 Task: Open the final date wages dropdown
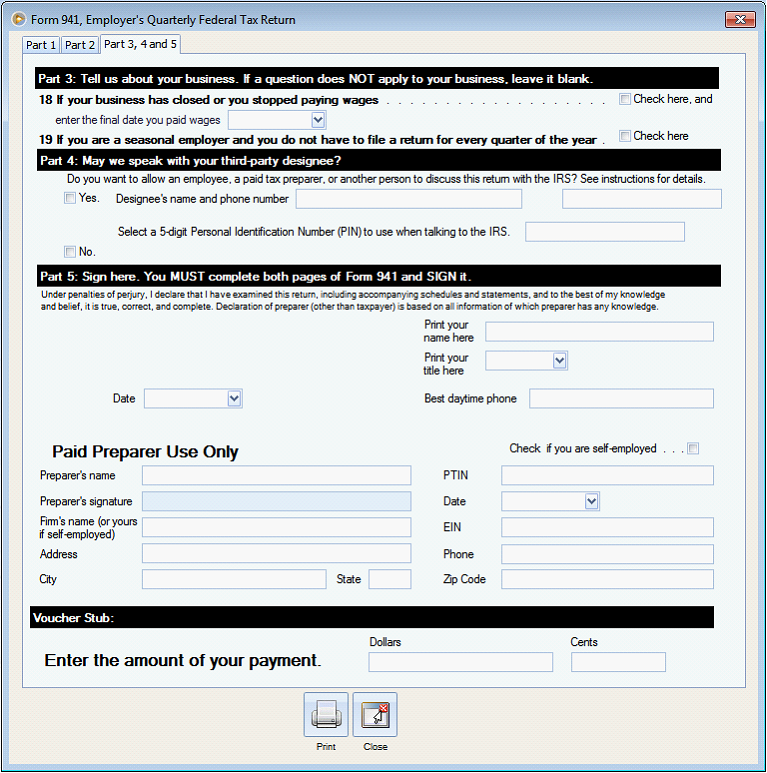click(318, 120)
